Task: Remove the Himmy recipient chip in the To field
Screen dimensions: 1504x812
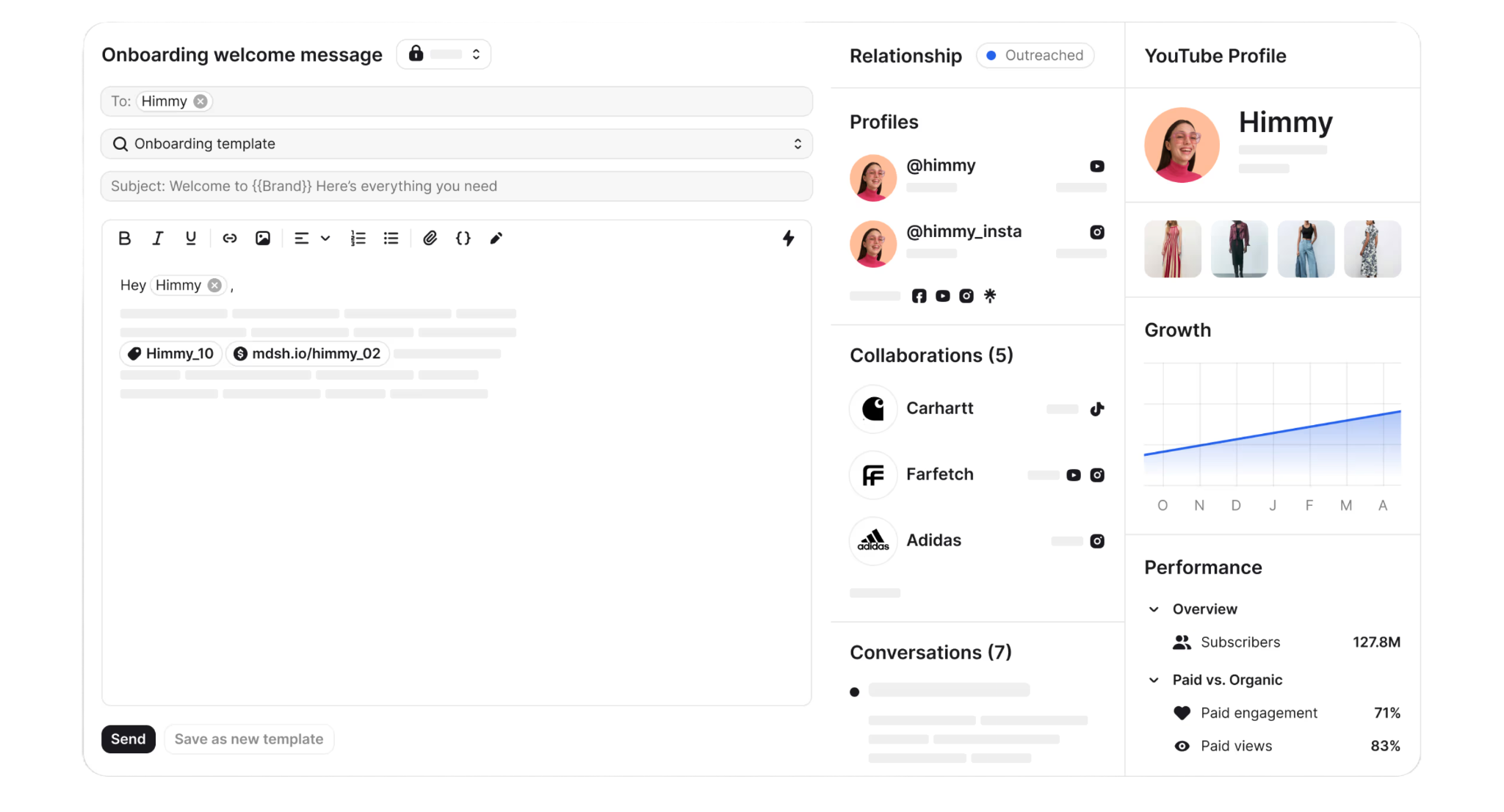Action: [200, 101]
